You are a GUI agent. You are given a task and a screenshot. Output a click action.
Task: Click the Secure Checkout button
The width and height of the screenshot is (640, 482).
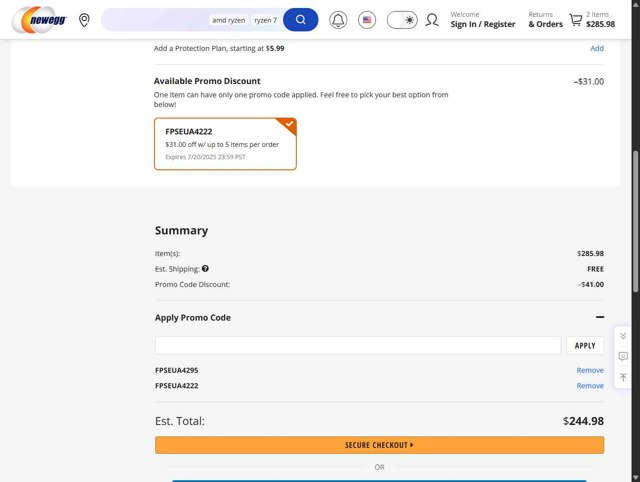tap(379, 445)
